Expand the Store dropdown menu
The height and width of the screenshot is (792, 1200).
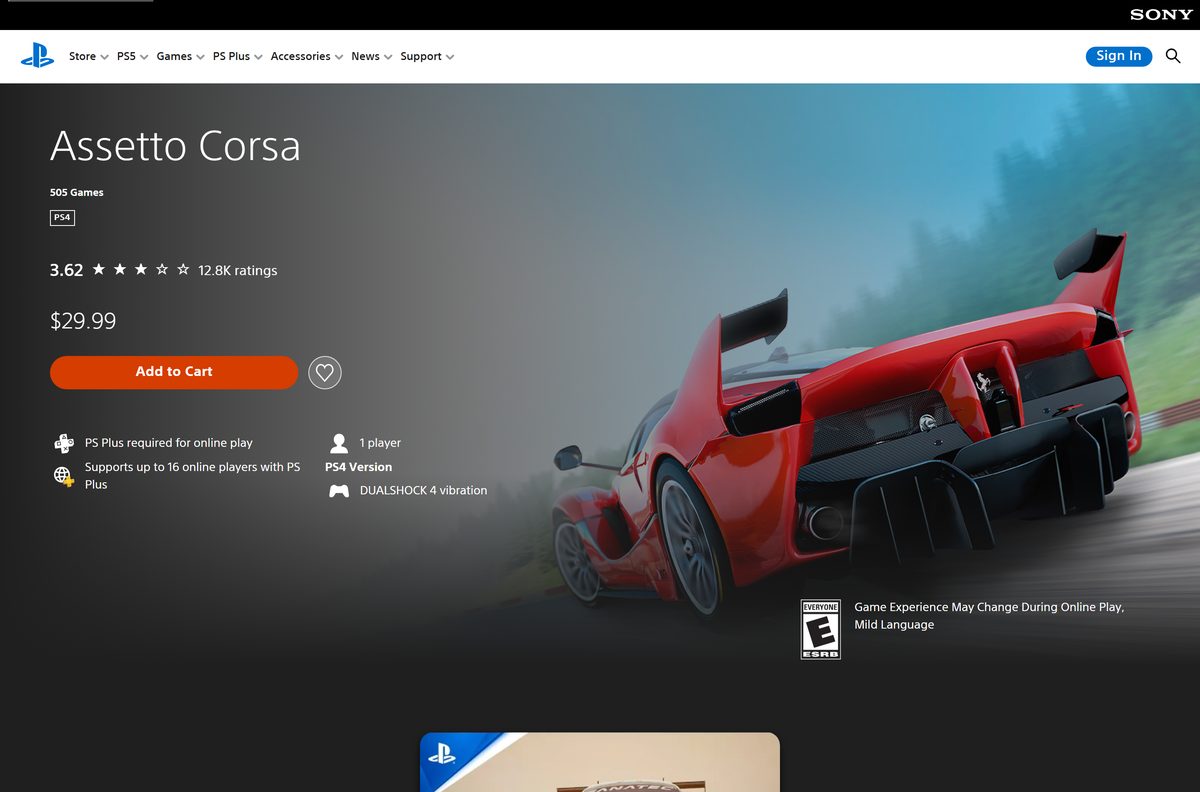88,57
